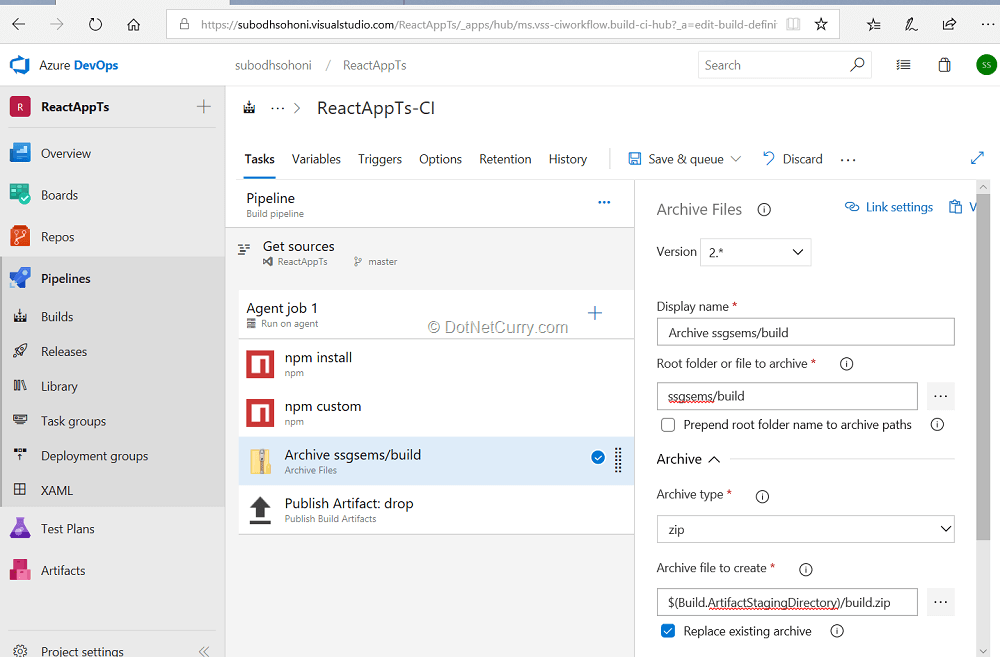Click the search magnifier icon
Viewport: 1000px width, 657px height.
pyautogui.click(x=857, y=64)
